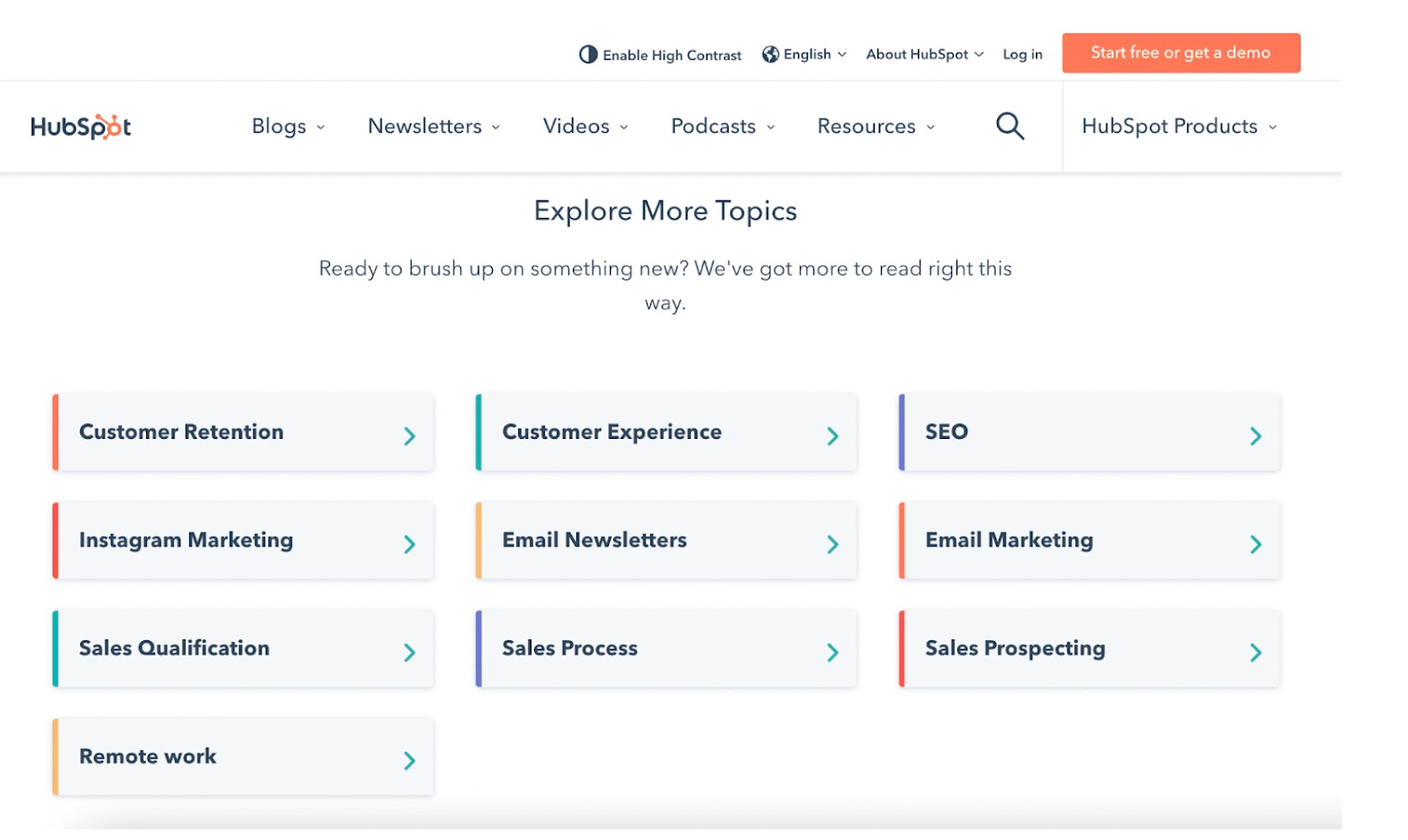Open the Sales Prospecting topic
This screenshot has height=840, width=1408.
[1089, 648]
